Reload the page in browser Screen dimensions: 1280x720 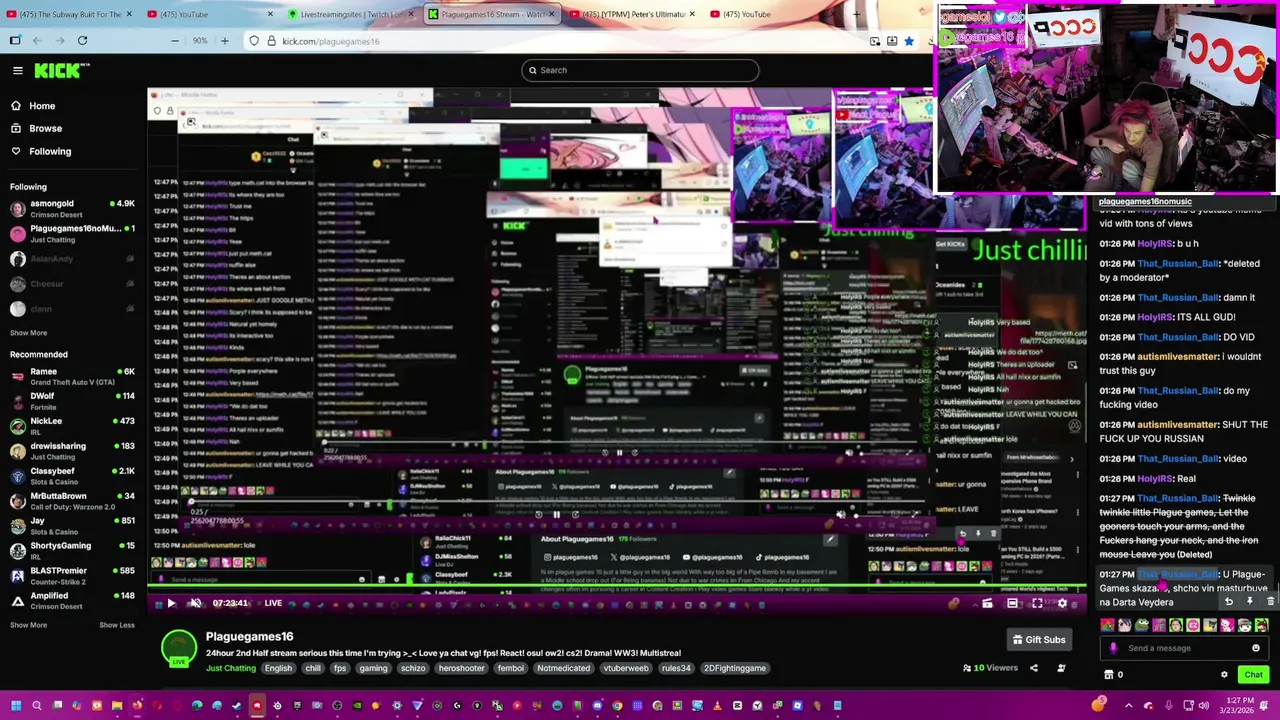click(x=82, y=41)
